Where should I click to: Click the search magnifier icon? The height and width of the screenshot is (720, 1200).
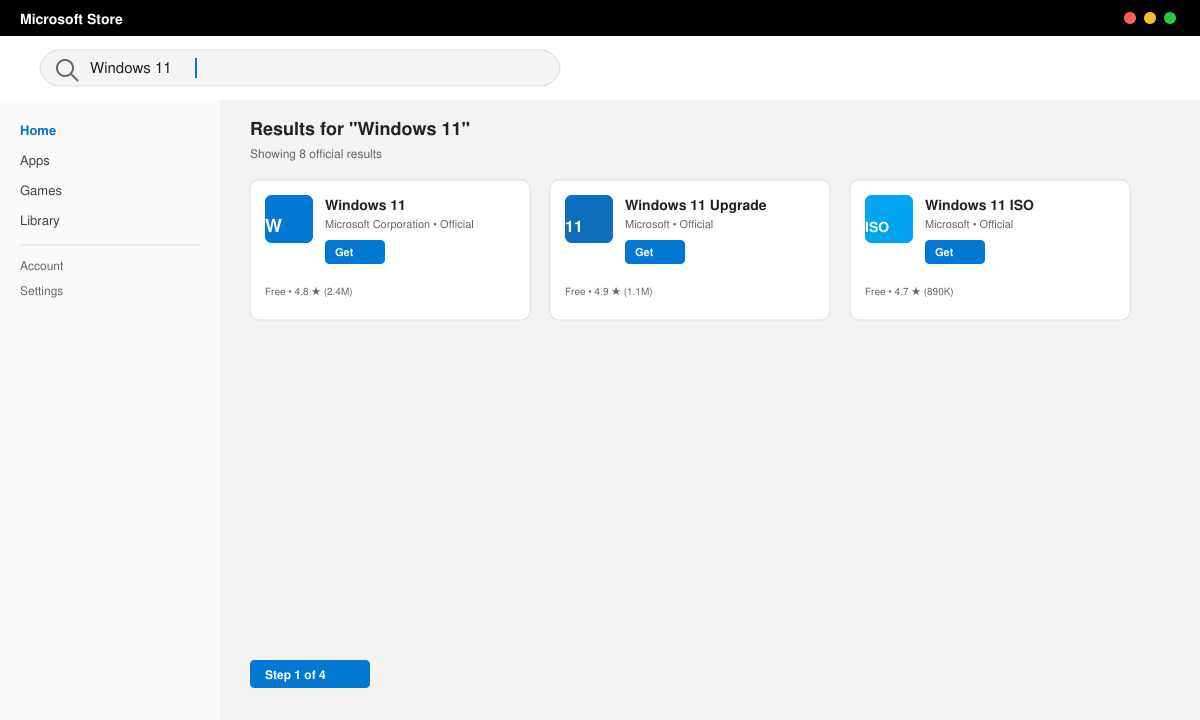[66, 69]
